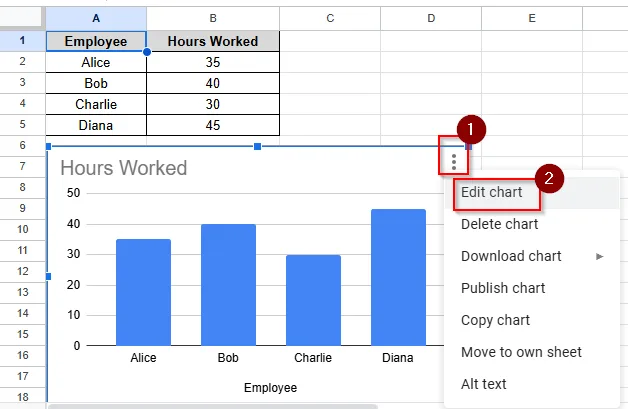Viewport: 628px width, 409px height.
Task: Click empty cell D3
Action: coord(431,83)
